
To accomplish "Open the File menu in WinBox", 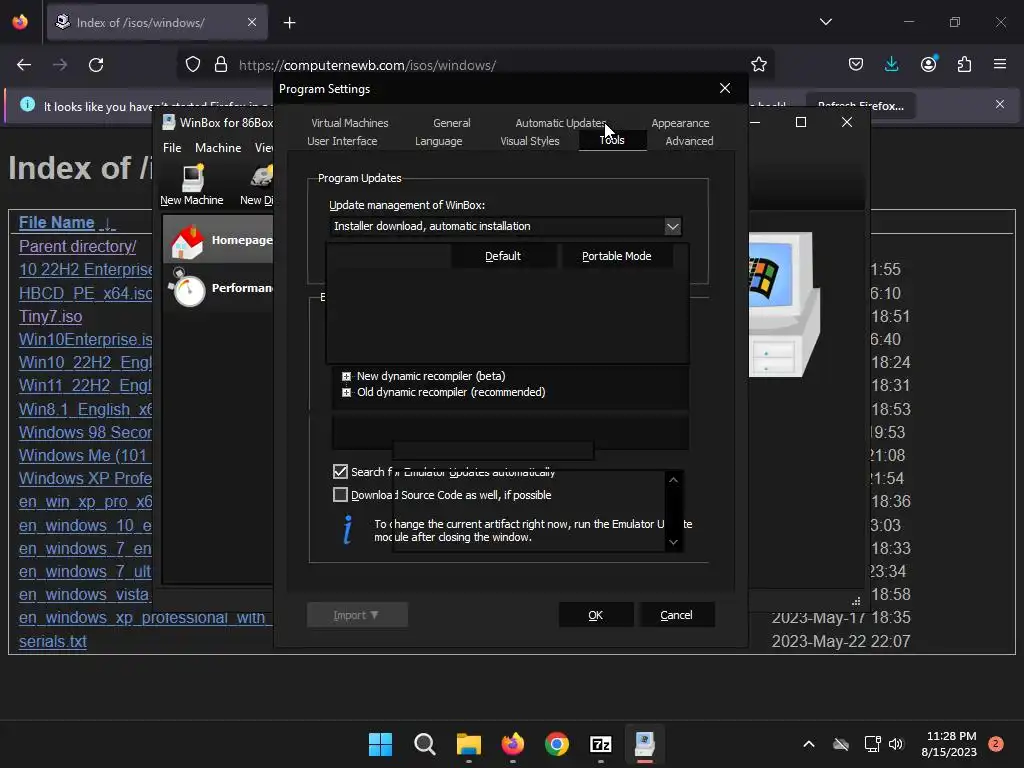I will 172,148.
